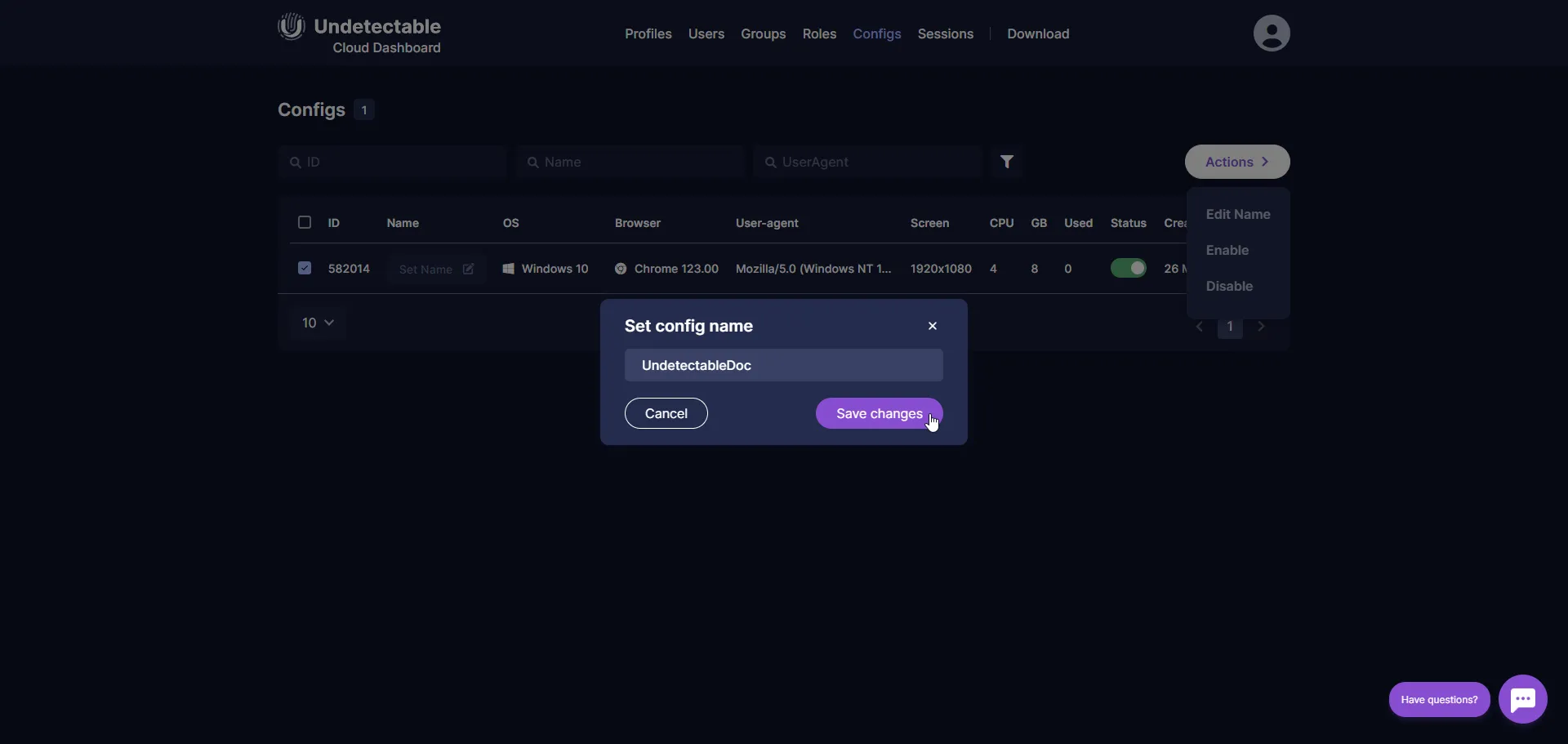
Task: Click the Browser column header
Action: [x=638, y=223]
